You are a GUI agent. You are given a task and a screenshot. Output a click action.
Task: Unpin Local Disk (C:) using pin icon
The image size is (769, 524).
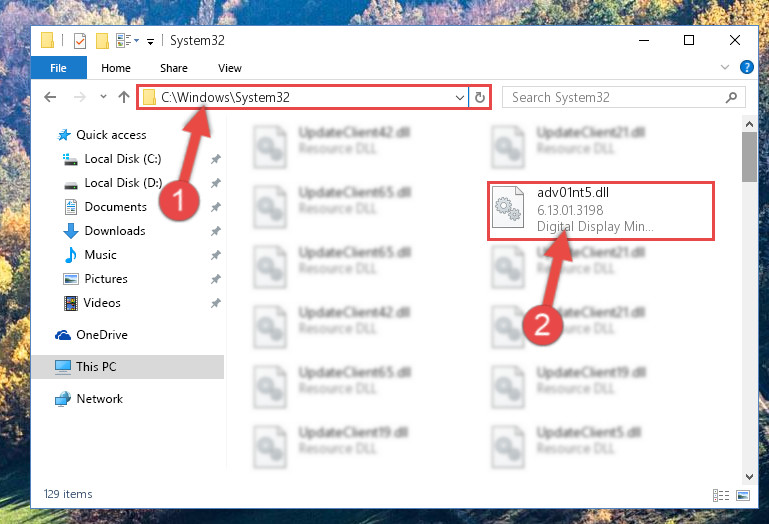pos(215,159)
